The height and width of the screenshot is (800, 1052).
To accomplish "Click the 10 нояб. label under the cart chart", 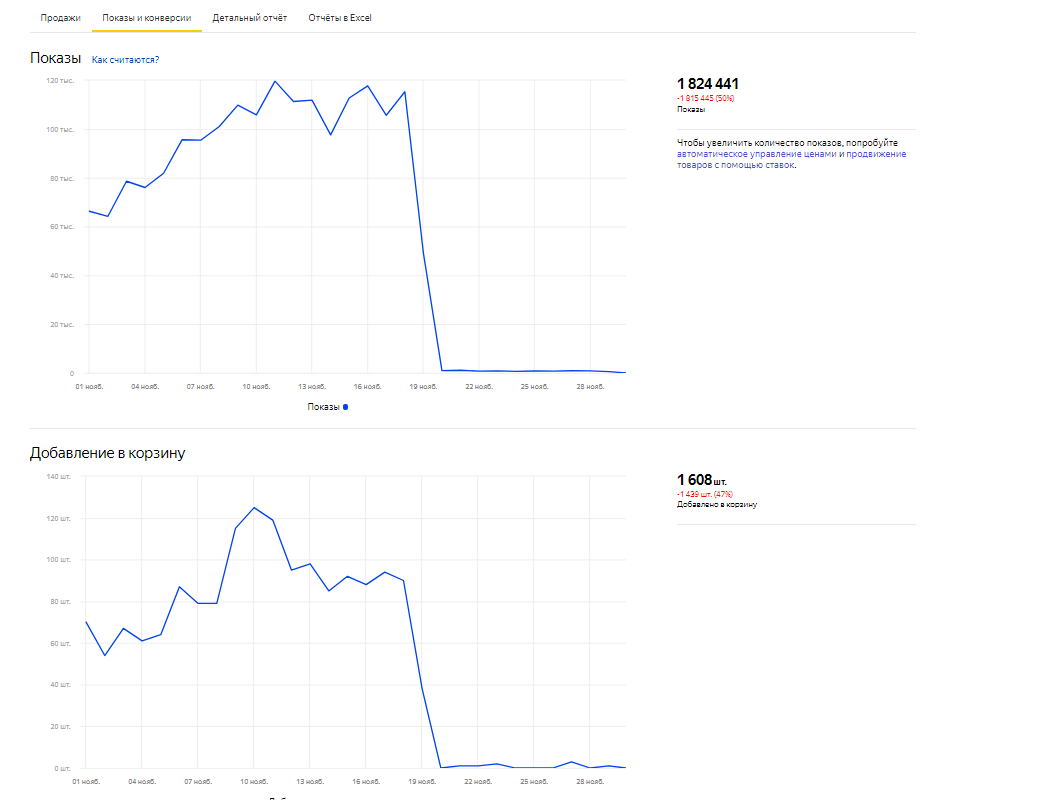I will tap(254, 781).
